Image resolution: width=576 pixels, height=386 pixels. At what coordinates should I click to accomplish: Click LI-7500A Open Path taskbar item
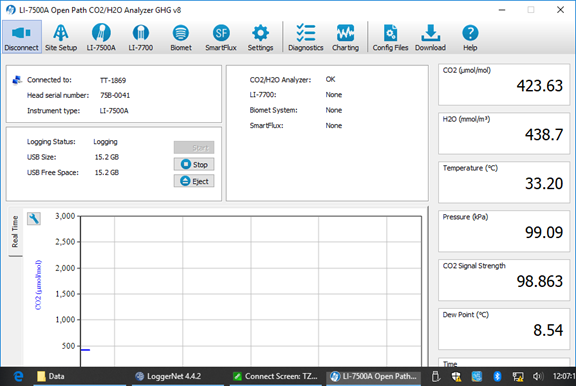point(374,376)
